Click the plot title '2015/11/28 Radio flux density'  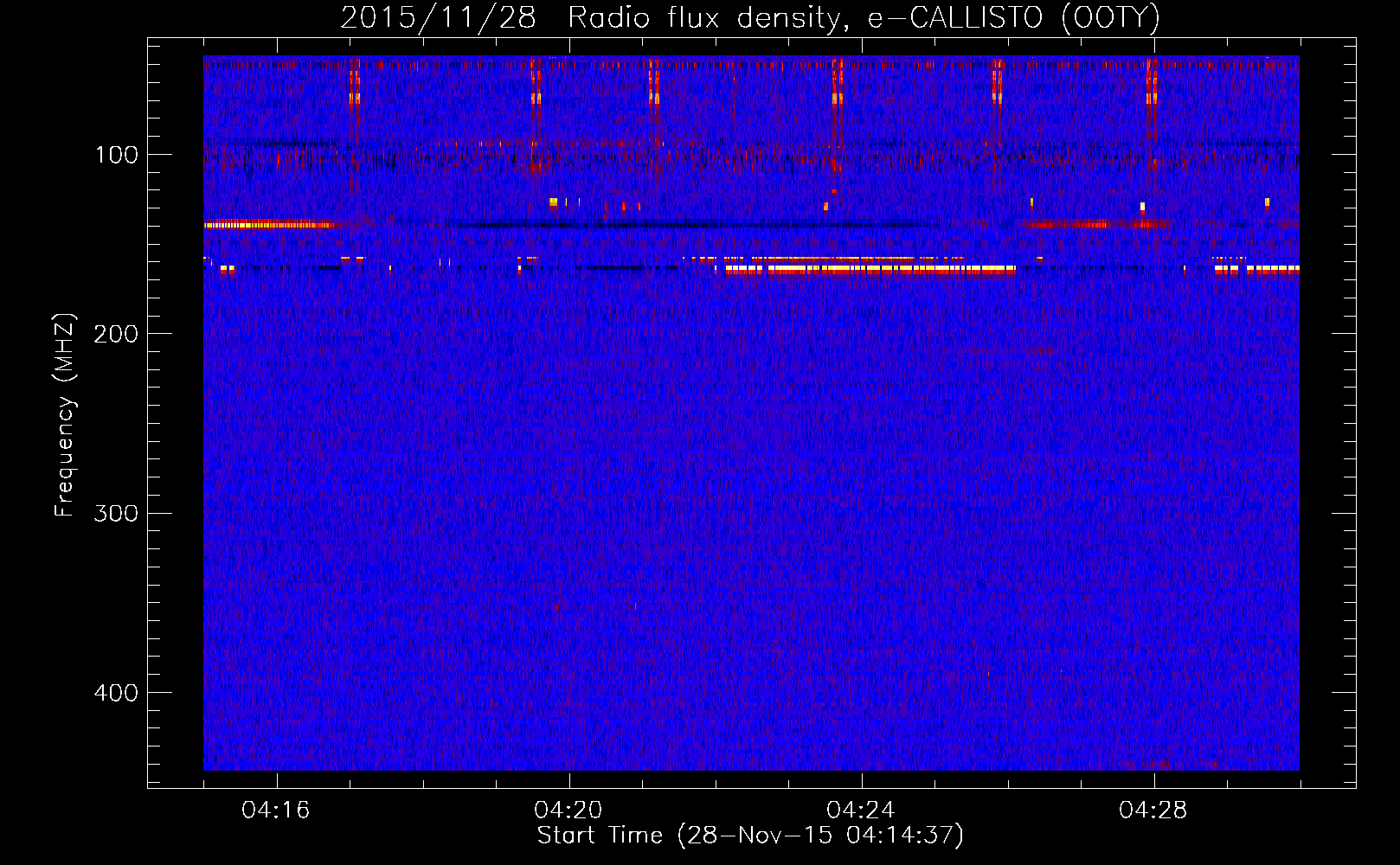click(750, 18)
